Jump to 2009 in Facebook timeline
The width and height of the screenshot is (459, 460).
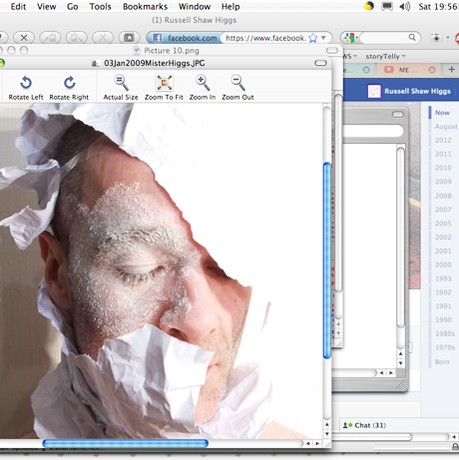point(443,182)
